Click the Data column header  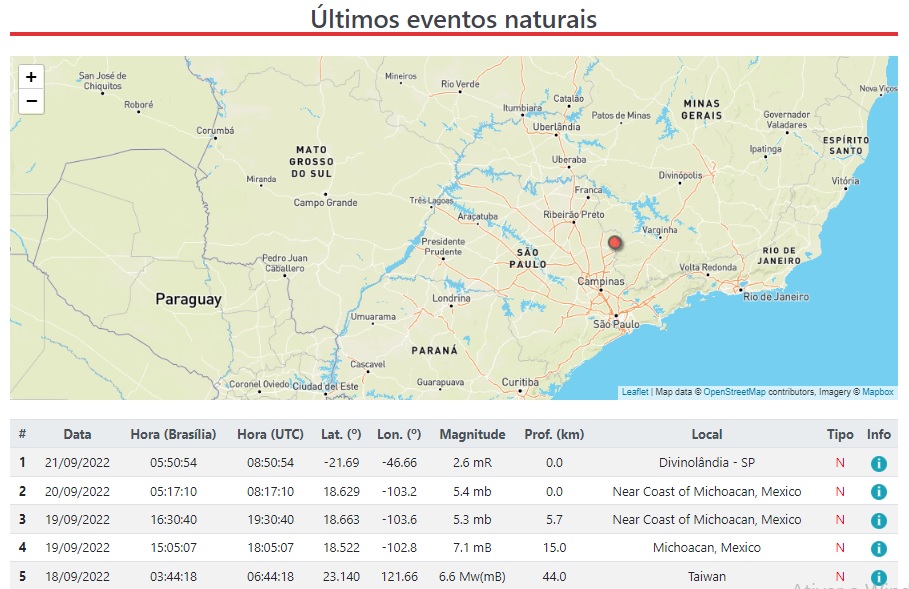coord(77,434)
